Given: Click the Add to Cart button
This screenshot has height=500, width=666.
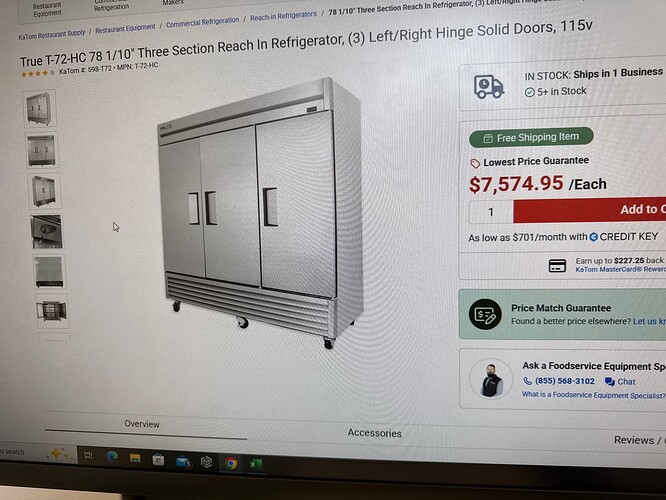Looking at the screenshot, I should [590, 210].
